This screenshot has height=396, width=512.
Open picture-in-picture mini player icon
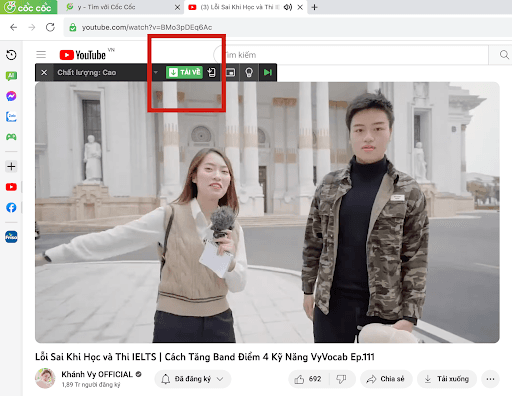click(230, 72)
